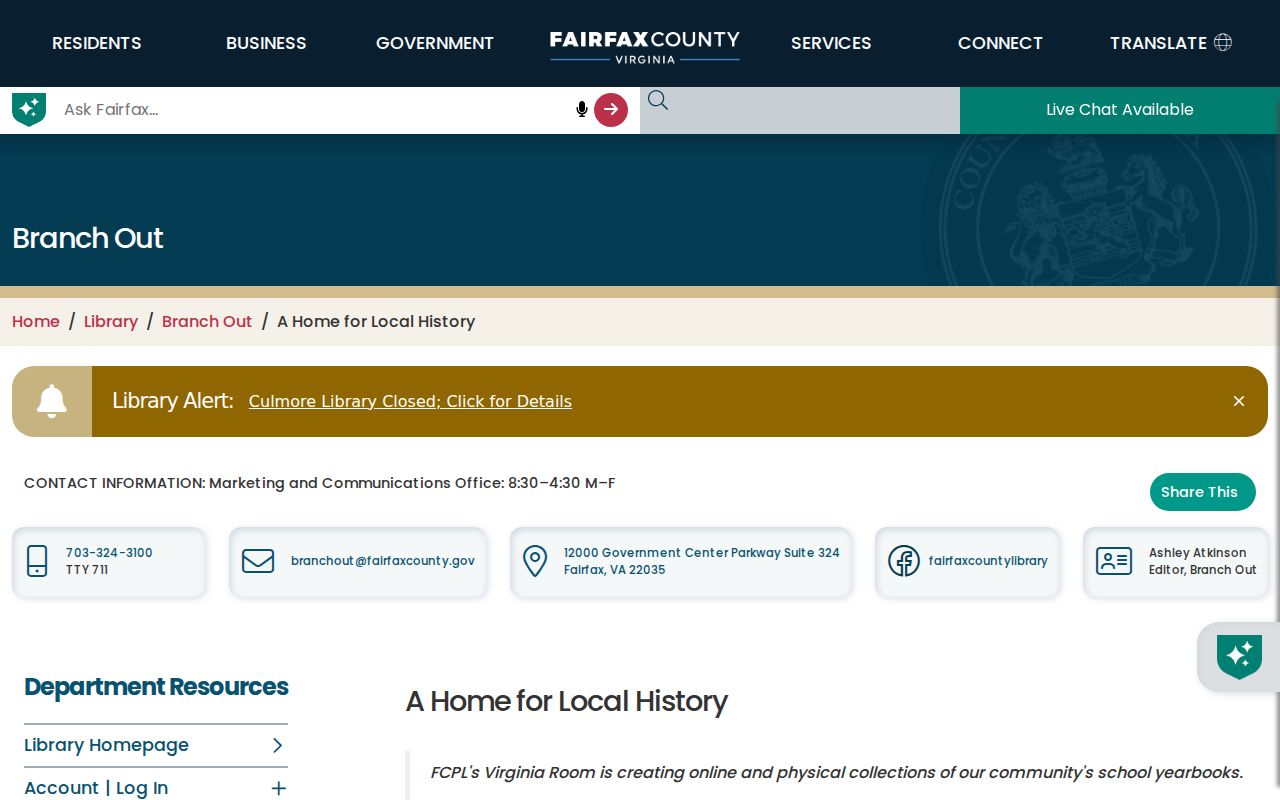This screenshot has width=1280, height=800.
Task: Open site search via magnifying glass icon
Action: coord(658,100)
